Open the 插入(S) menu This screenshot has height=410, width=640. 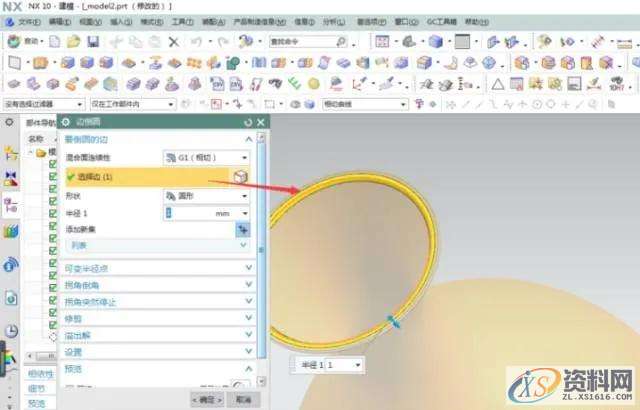click(x=120, y=20)
